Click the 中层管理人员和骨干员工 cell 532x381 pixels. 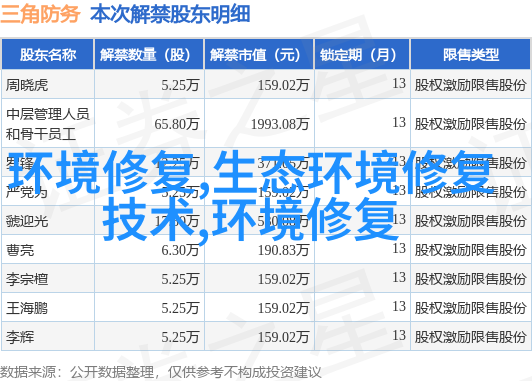(x=48, y=124)
